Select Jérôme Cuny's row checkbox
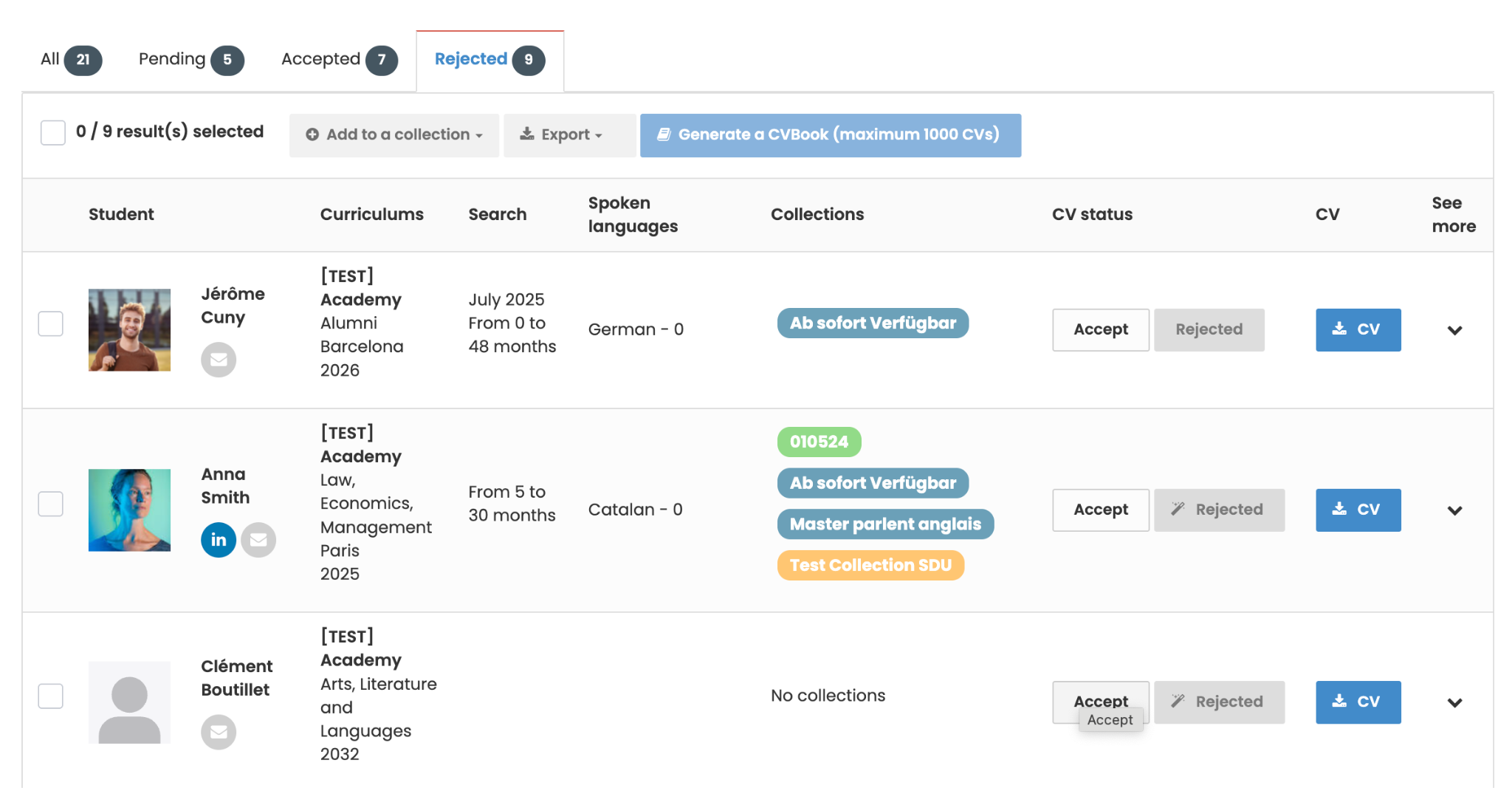 point(51,323)
